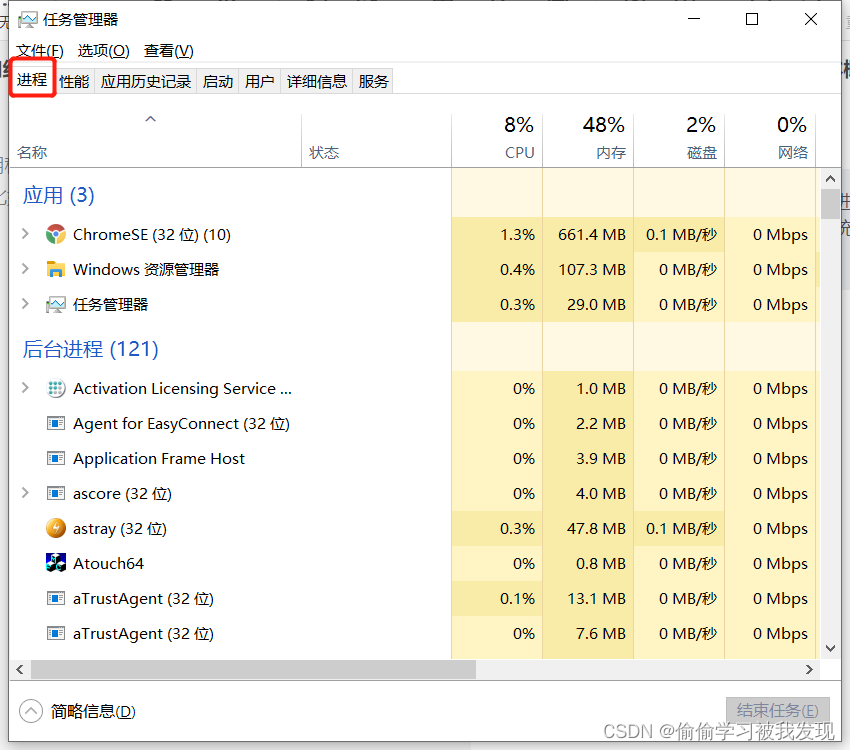Switch to the 用户 tab
850x750 pixels.
260,81
